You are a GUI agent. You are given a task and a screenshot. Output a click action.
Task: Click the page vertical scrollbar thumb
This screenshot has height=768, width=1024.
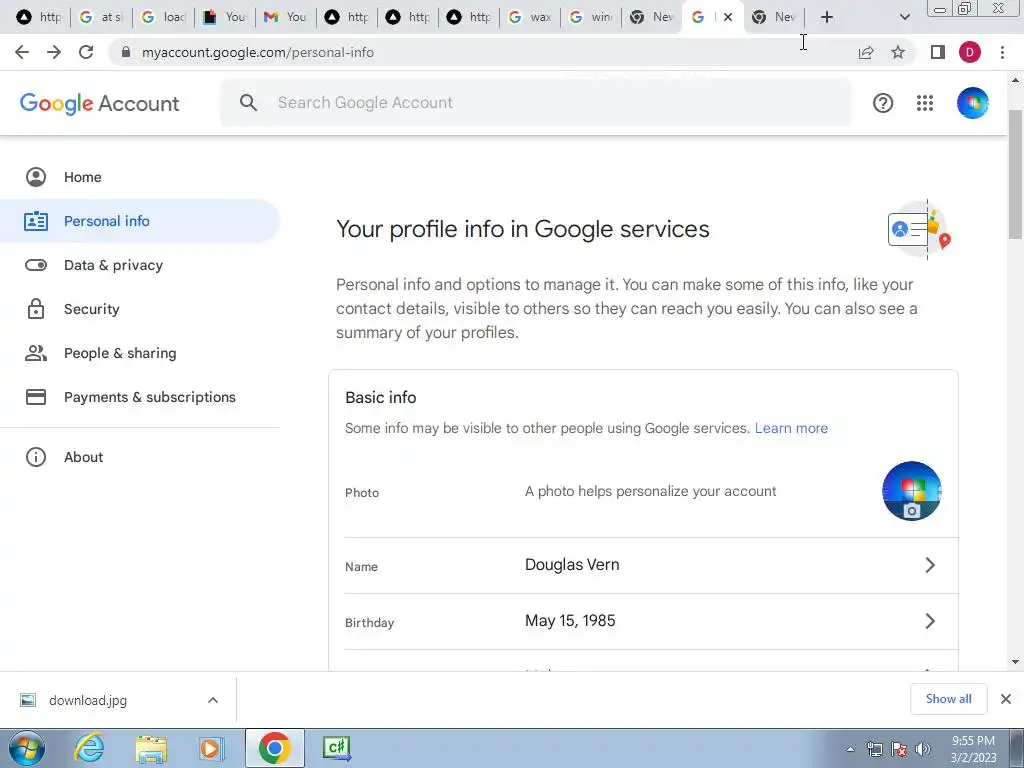click(1015, 174)
